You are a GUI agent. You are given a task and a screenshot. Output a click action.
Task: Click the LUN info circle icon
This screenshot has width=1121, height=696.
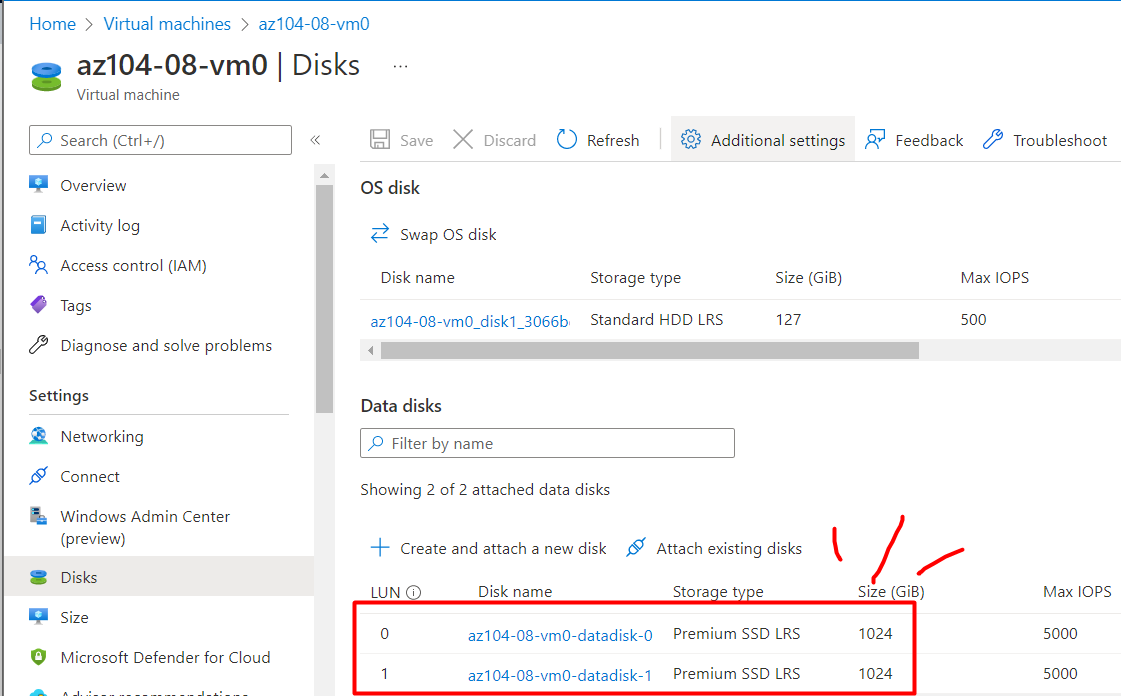[414, 592]
